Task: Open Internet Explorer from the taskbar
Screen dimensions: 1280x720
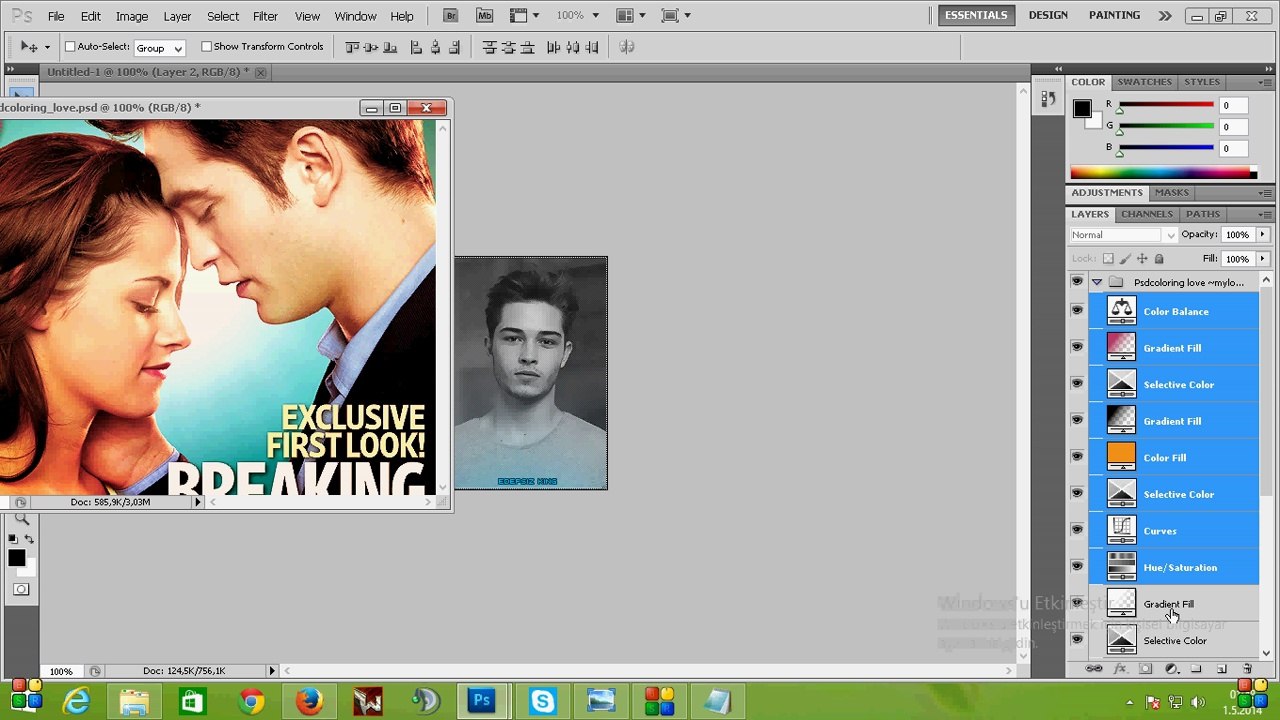Action: click(77, 701)
